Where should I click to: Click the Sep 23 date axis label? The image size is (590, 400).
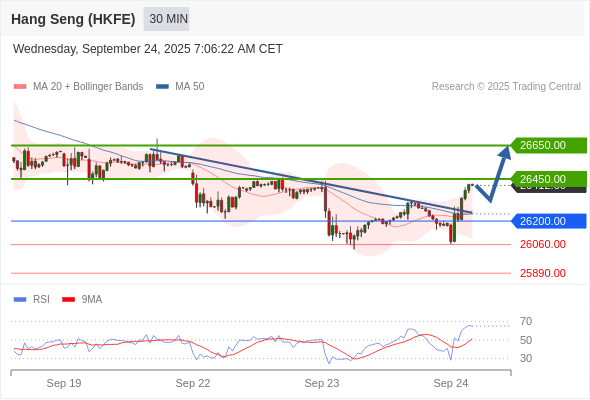coord(322,383)
